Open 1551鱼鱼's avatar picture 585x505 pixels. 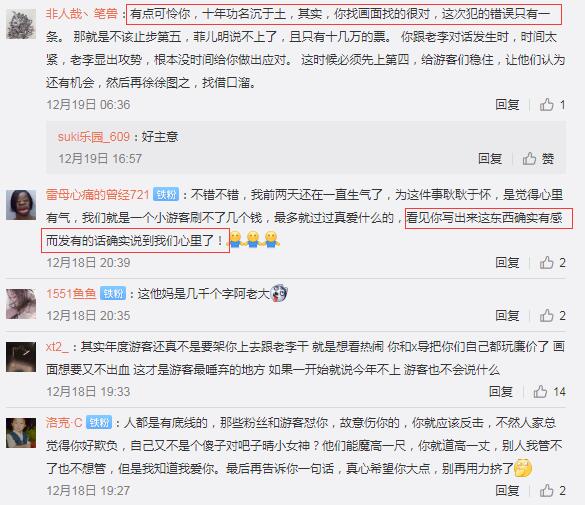[21, 304]
